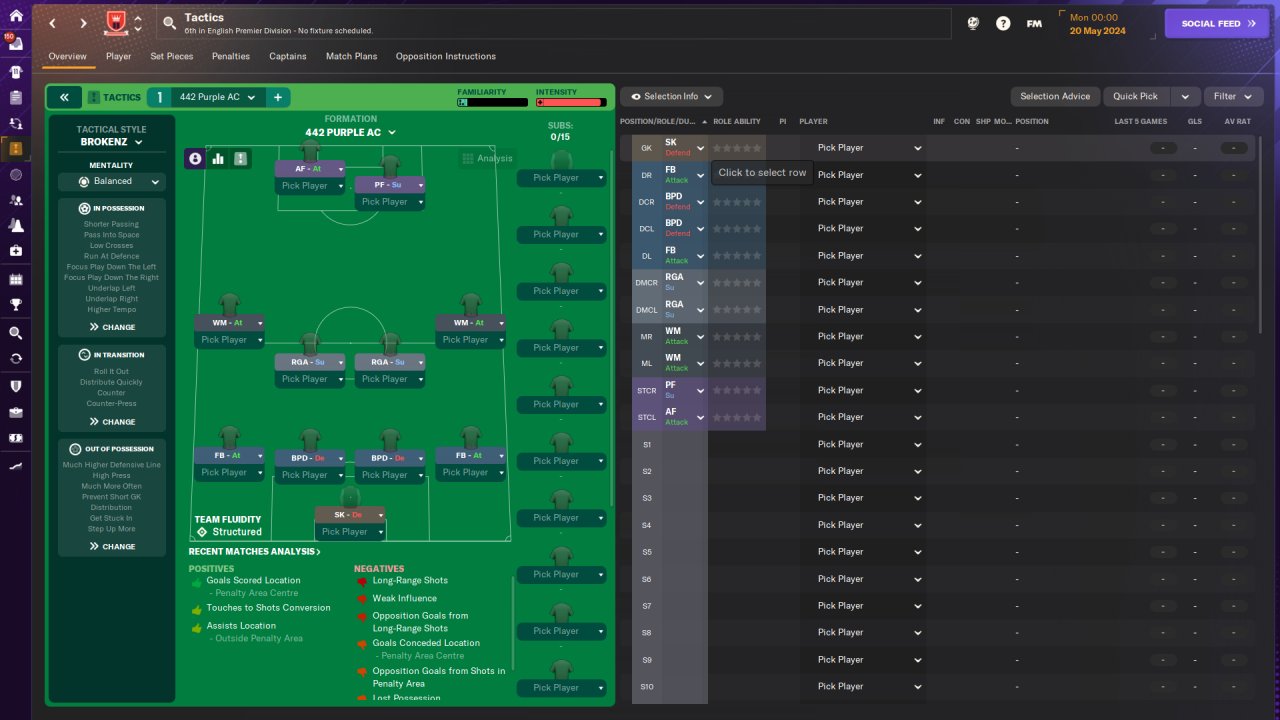Open the Finances money icon
Viewport: 1280px width, 720px height.
pos(15,438)
